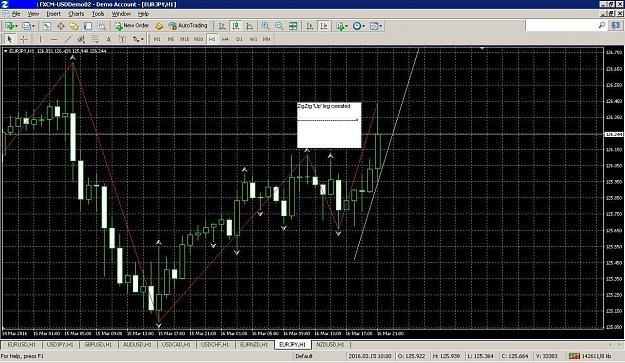Select the Text tool
625x363 pixels.
[108, 39]
